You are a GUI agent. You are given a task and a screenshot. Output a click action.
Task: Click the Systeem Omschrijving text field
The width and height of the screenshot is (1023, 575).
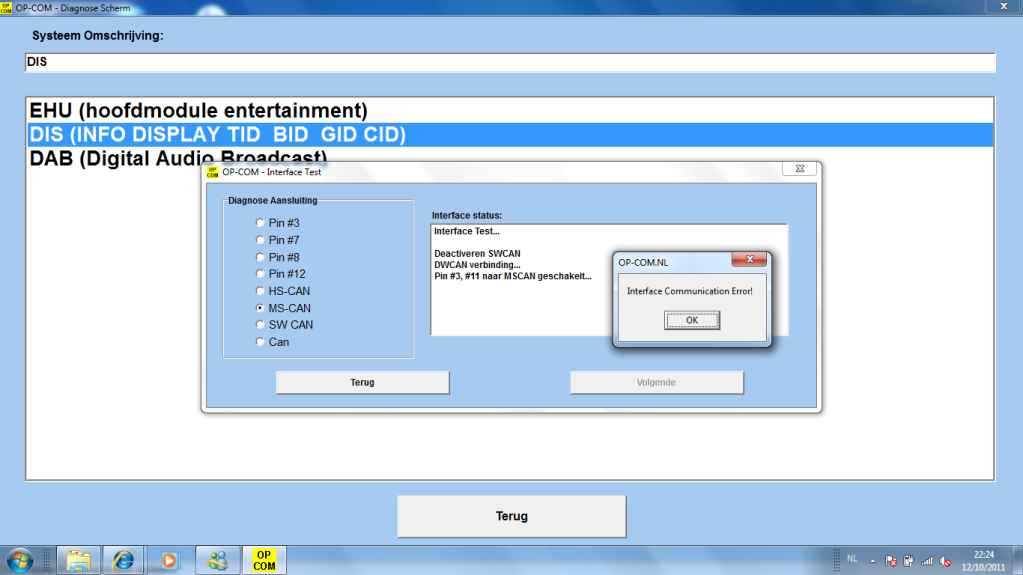click(x=510, y=62)
